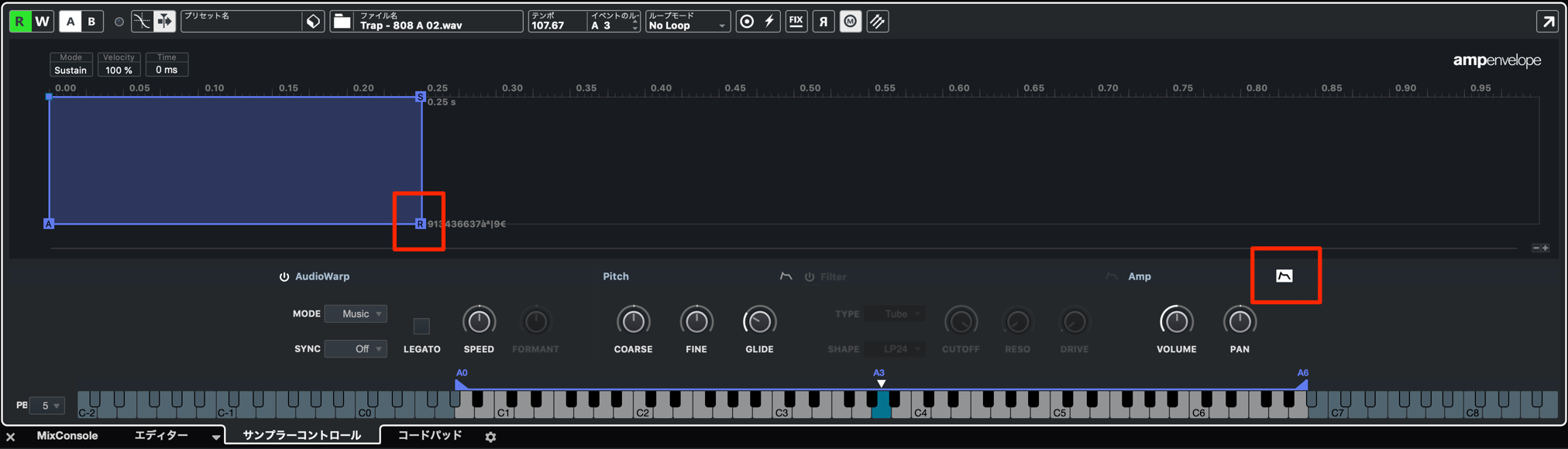The width and height of the screenshot is (1568, 449).
Task: Toggle the AudioWarp power button
Action: pyautogui.click(x=284, y=276)
